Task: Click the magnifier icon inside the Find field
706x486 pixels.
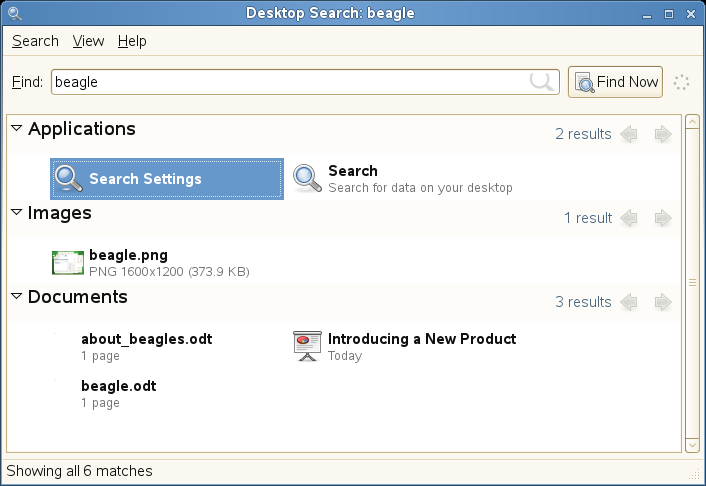Action: [x=541, y=82]
